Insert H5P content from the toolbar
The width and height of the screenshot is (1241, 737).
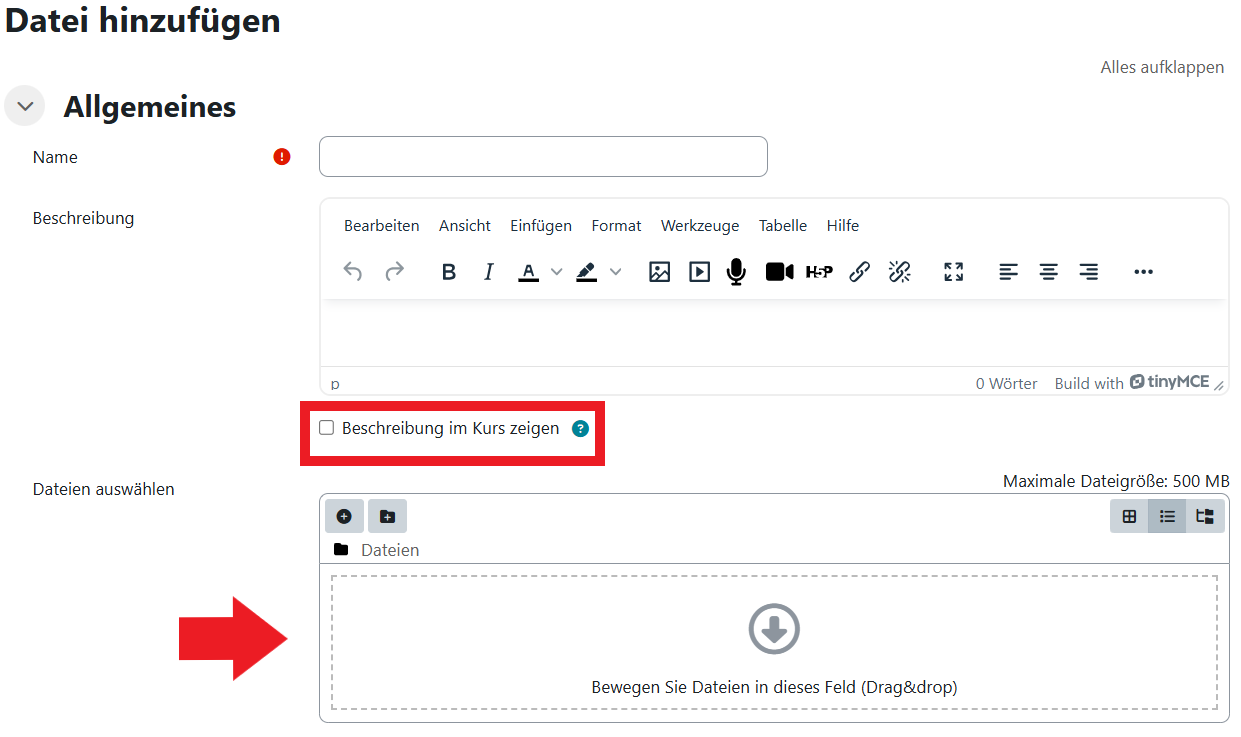819,272
